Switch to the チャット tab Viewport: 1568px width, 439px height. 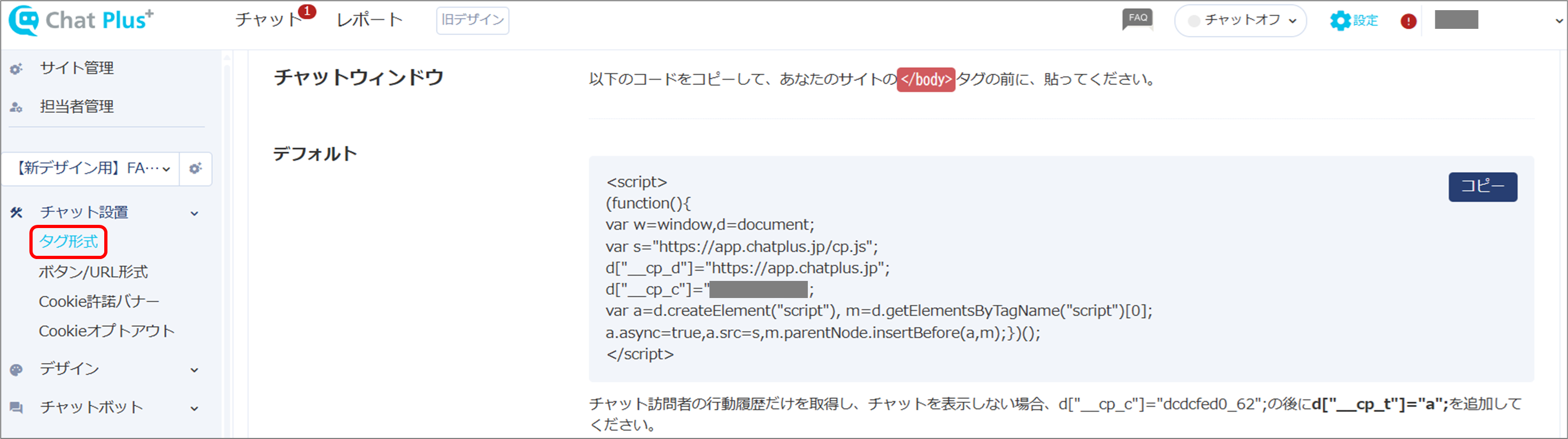[269, 20]
